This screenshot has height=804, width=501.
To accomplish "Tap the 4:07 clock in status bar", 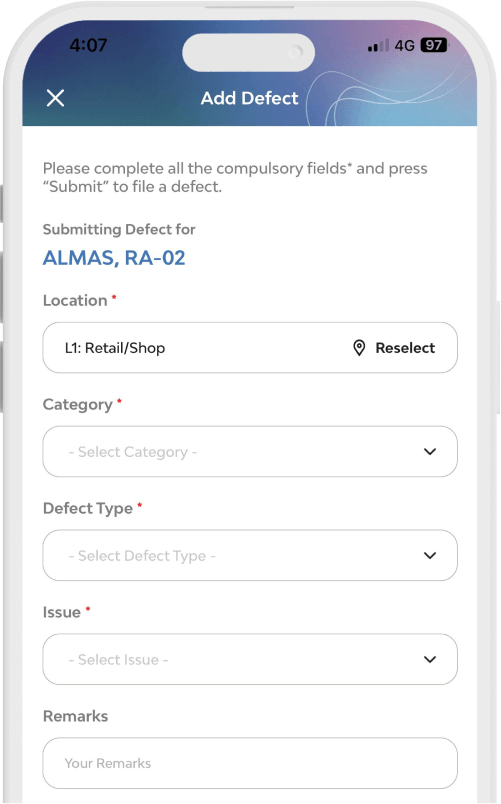I will click(x=88, y=45).
